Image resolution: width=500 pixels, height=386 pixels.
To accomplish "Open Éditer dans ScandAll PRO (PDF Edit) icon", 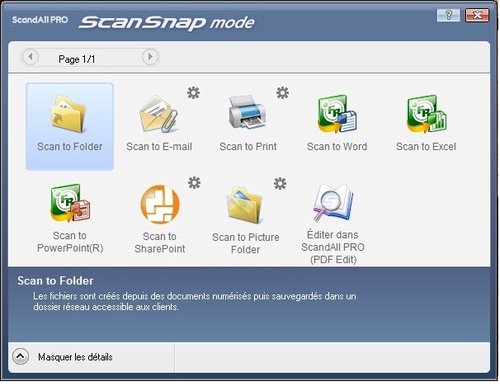I will point(333,203).
